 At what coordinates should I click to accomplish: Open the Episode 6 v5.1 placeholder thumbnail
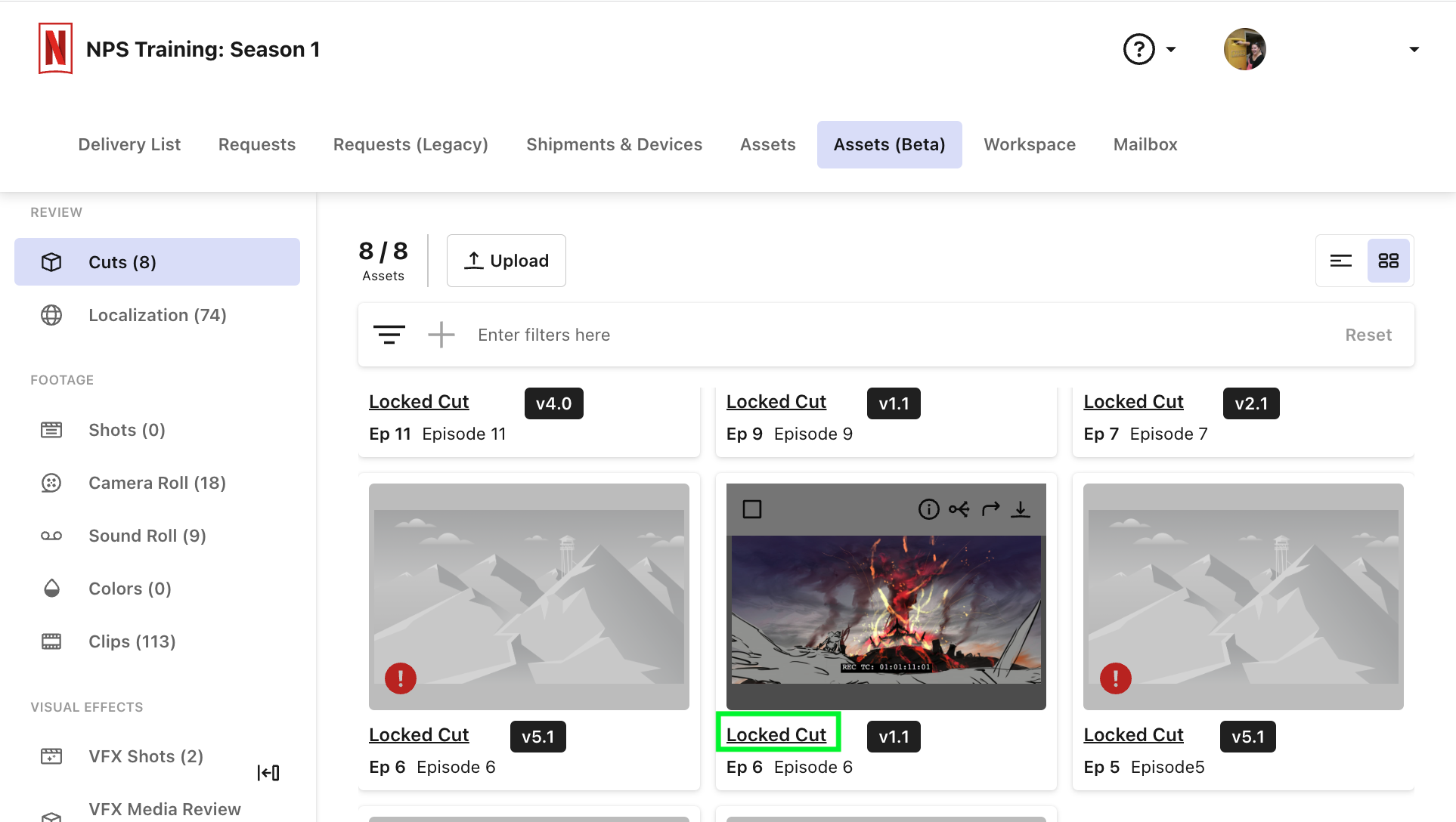pos(529,597)
